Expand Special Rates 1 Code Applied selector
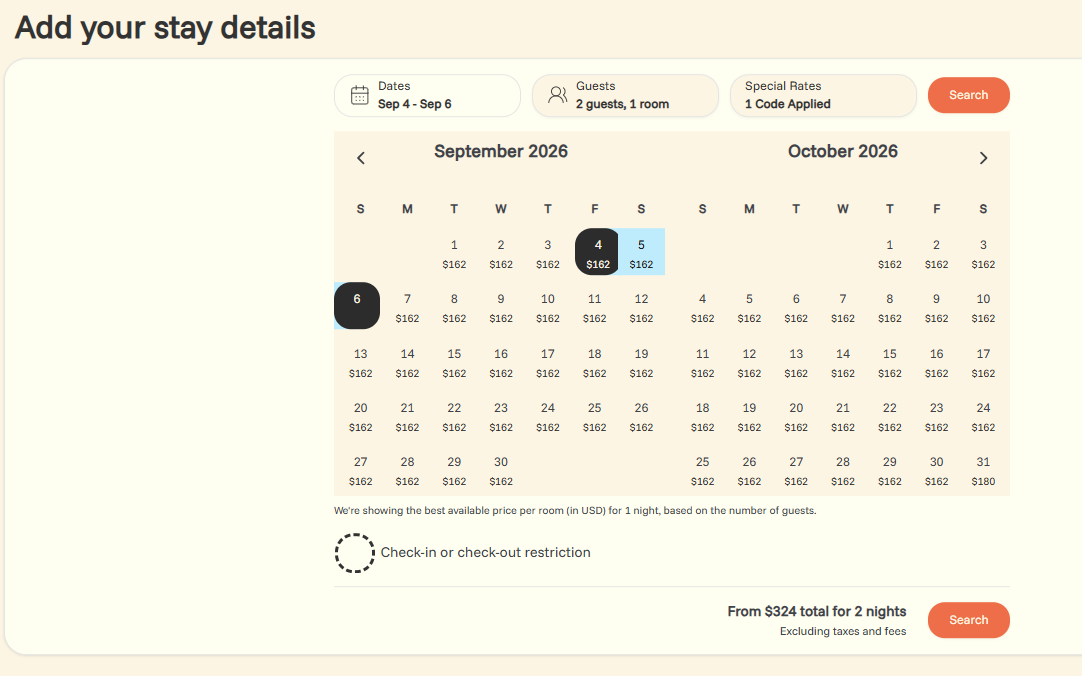This screenshot has width=1082, height=676. [823, 95]
